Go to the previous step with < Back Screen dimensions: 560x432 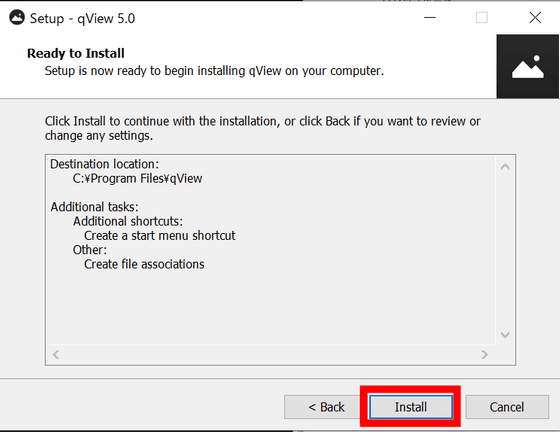click(x=326, y=407)
